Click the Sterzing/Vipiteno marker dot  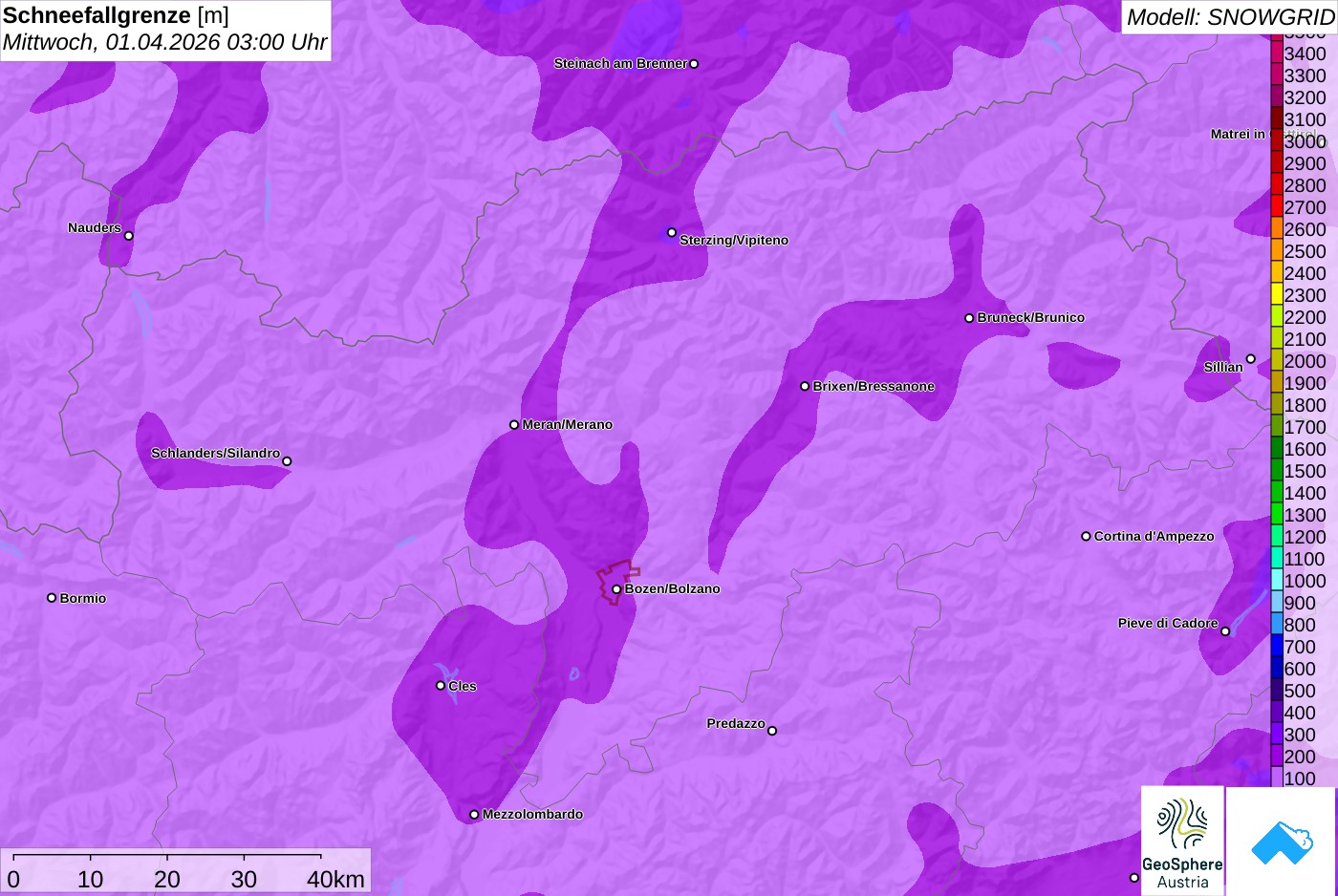tap(672, 232)
